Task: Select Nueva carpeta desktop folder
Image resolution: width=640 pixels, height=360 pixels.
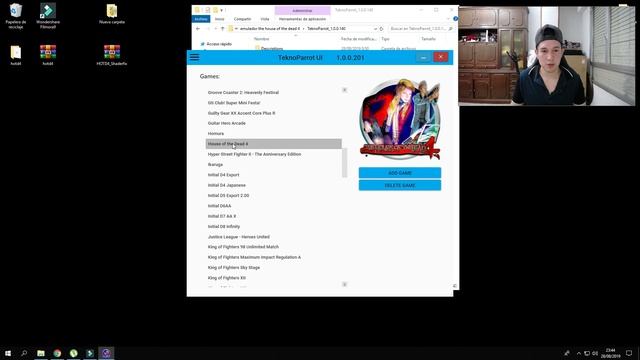Action: coord(112,14)
